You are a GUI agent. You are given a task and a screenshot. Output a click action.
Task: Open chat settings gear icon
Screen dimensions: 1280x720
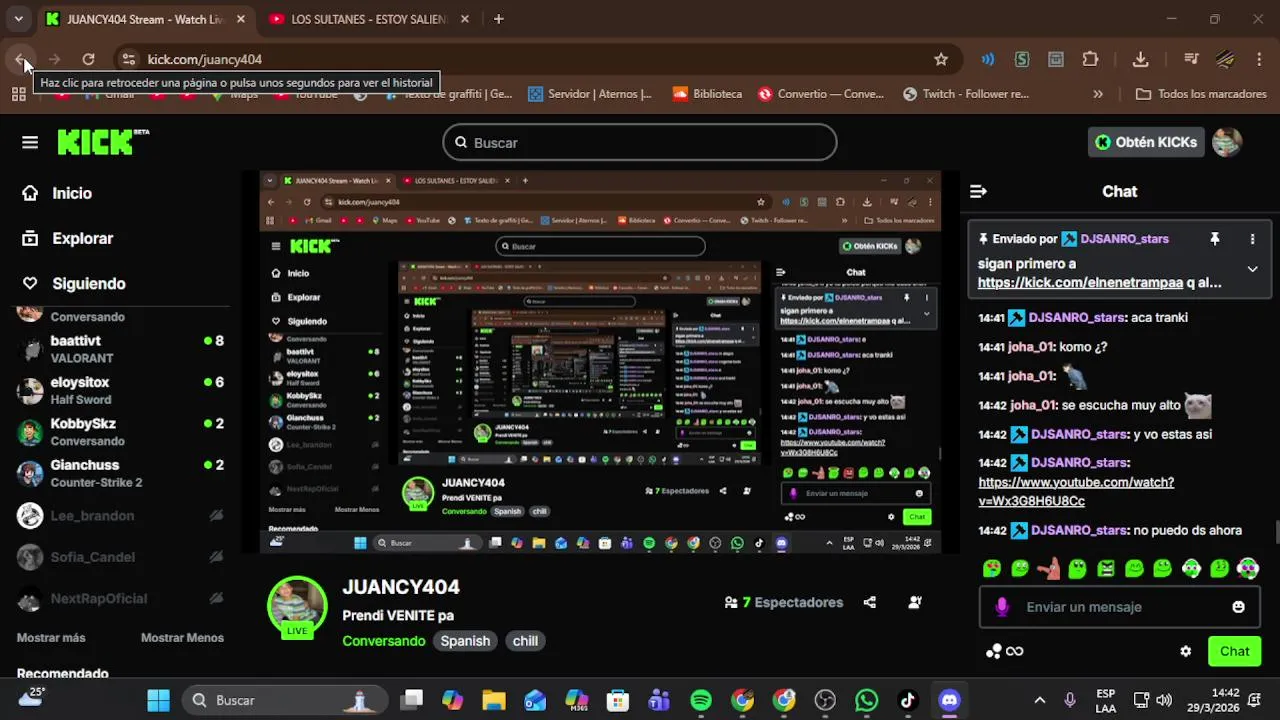[x=1186, y=651]
